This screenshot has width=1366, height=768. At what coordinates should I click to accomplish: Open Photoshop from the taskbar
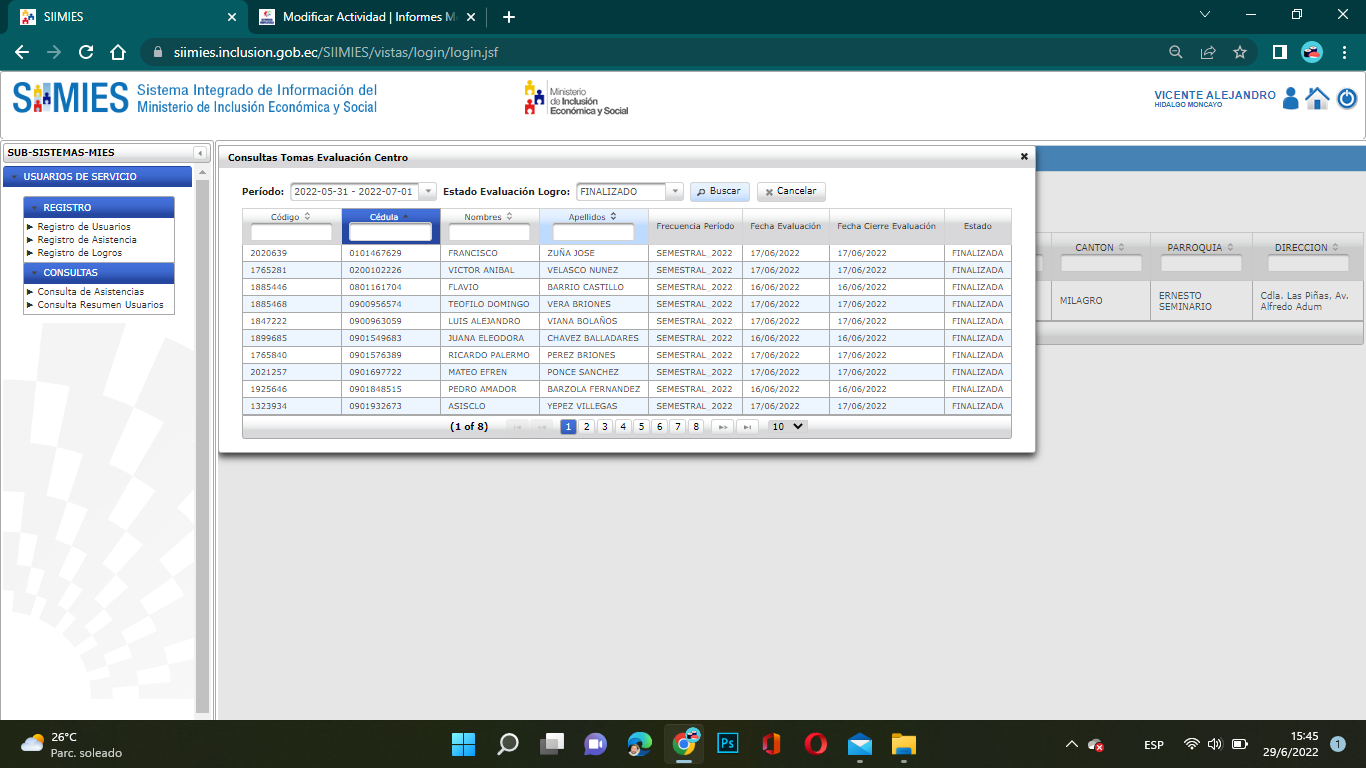[x=728, y=744]
